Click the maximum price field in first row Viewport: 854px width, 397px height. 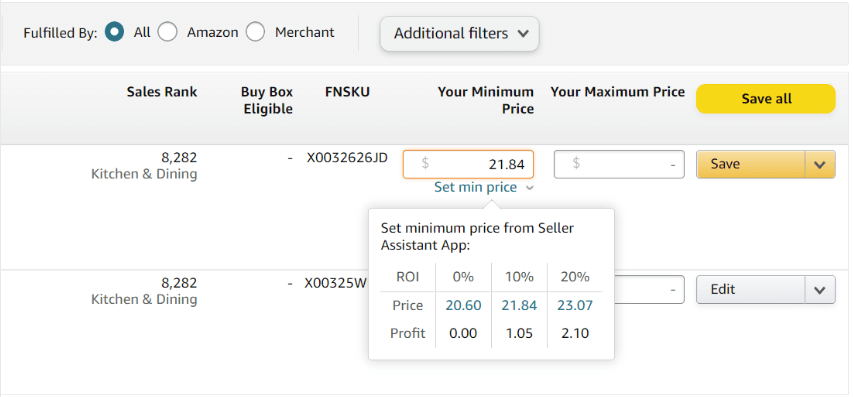pos(619,164)
